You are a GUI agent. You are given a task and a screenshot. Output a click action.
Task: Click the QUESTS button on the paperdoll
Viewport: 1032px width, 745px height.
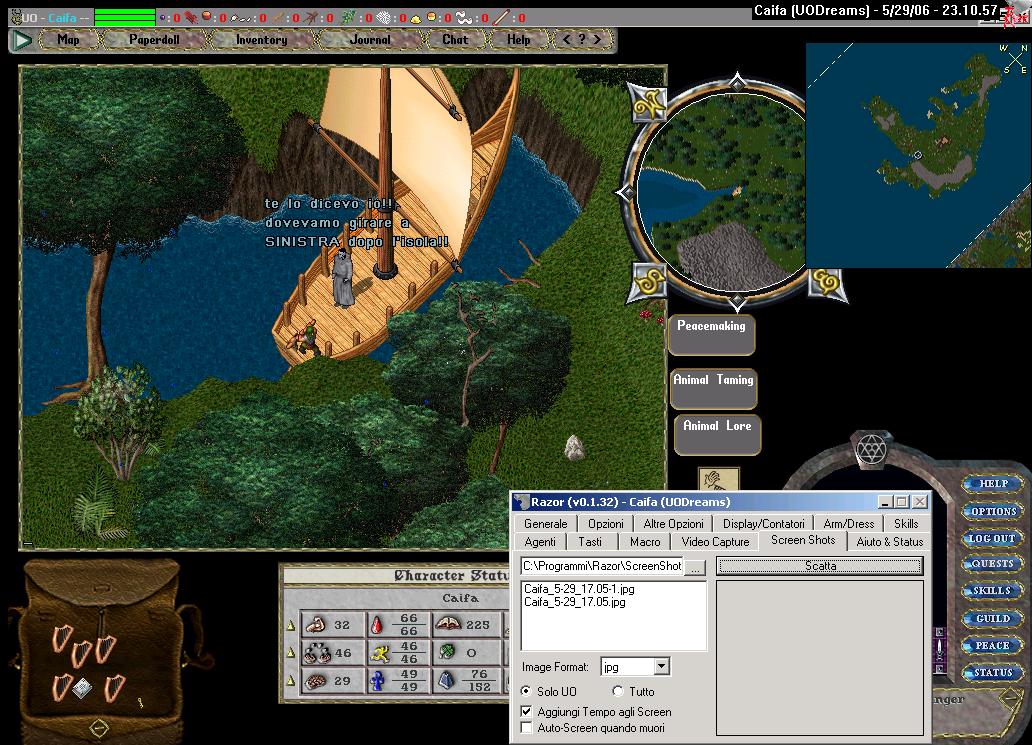(x=992, y=564)
